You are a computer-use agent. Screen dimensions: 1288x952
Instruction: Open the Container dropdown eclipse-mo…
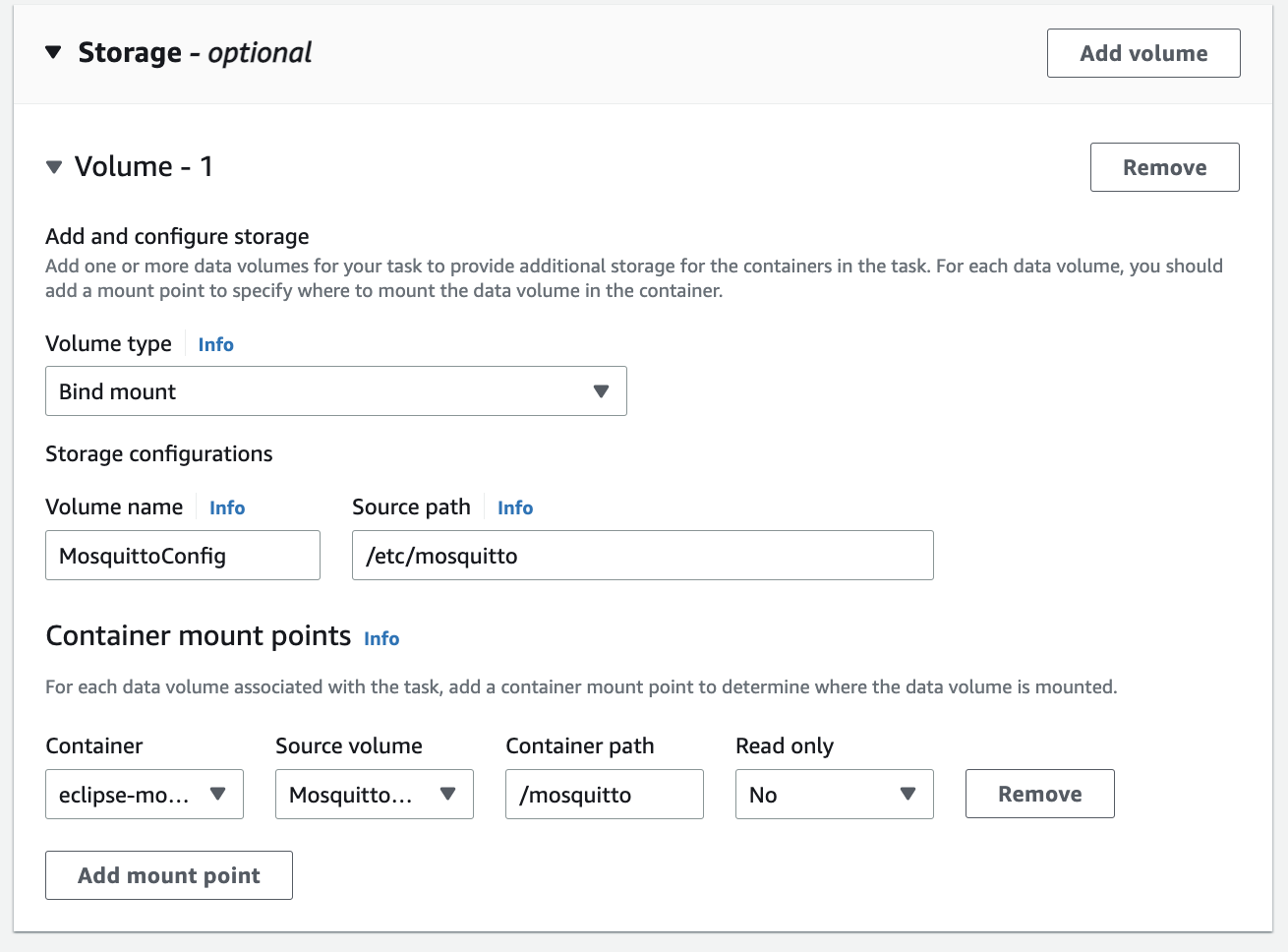click(145, 795)
